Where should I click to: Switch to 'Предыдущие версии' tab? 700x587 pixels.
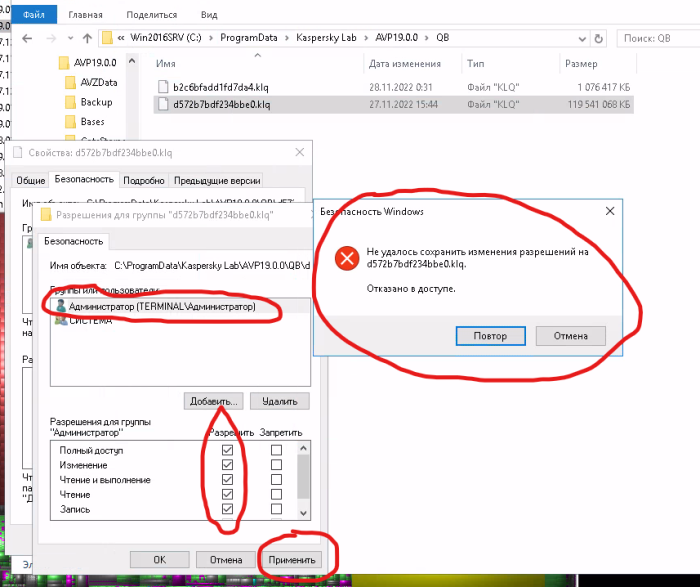point(217,180)
